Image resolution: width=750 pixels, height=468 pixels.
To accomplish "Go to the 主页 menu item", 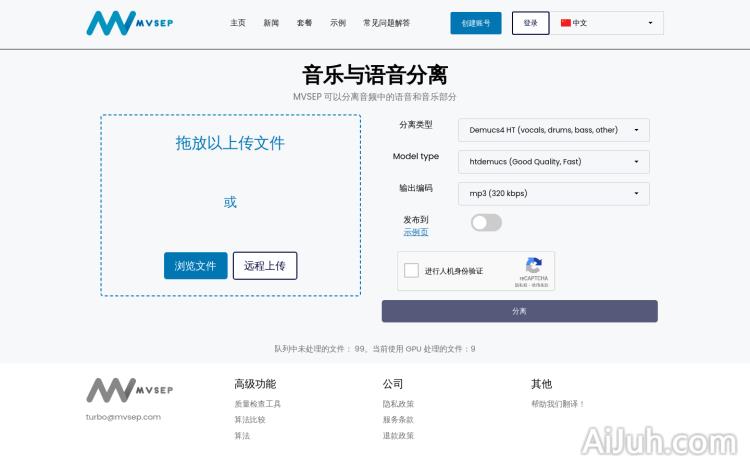I will 238,23.
